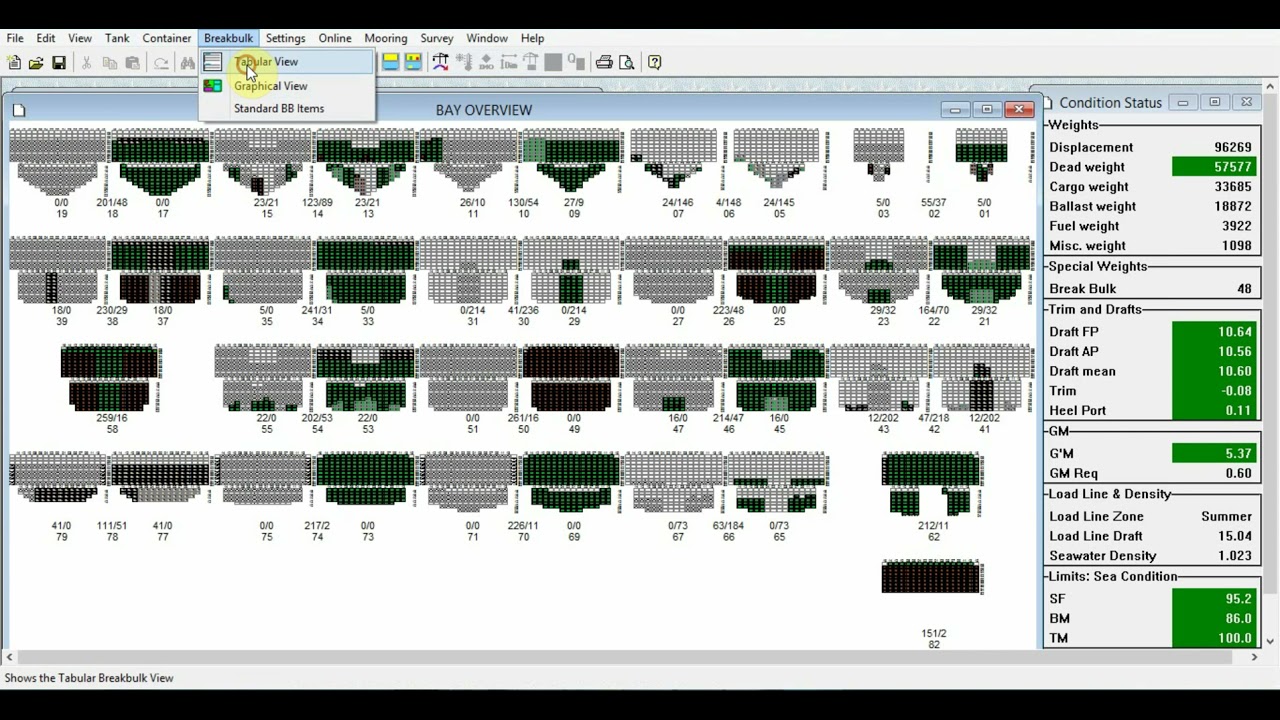Choose Graphical View menu entry
The width and height of the screenshot is (1280, 720).
click(287, 86)
